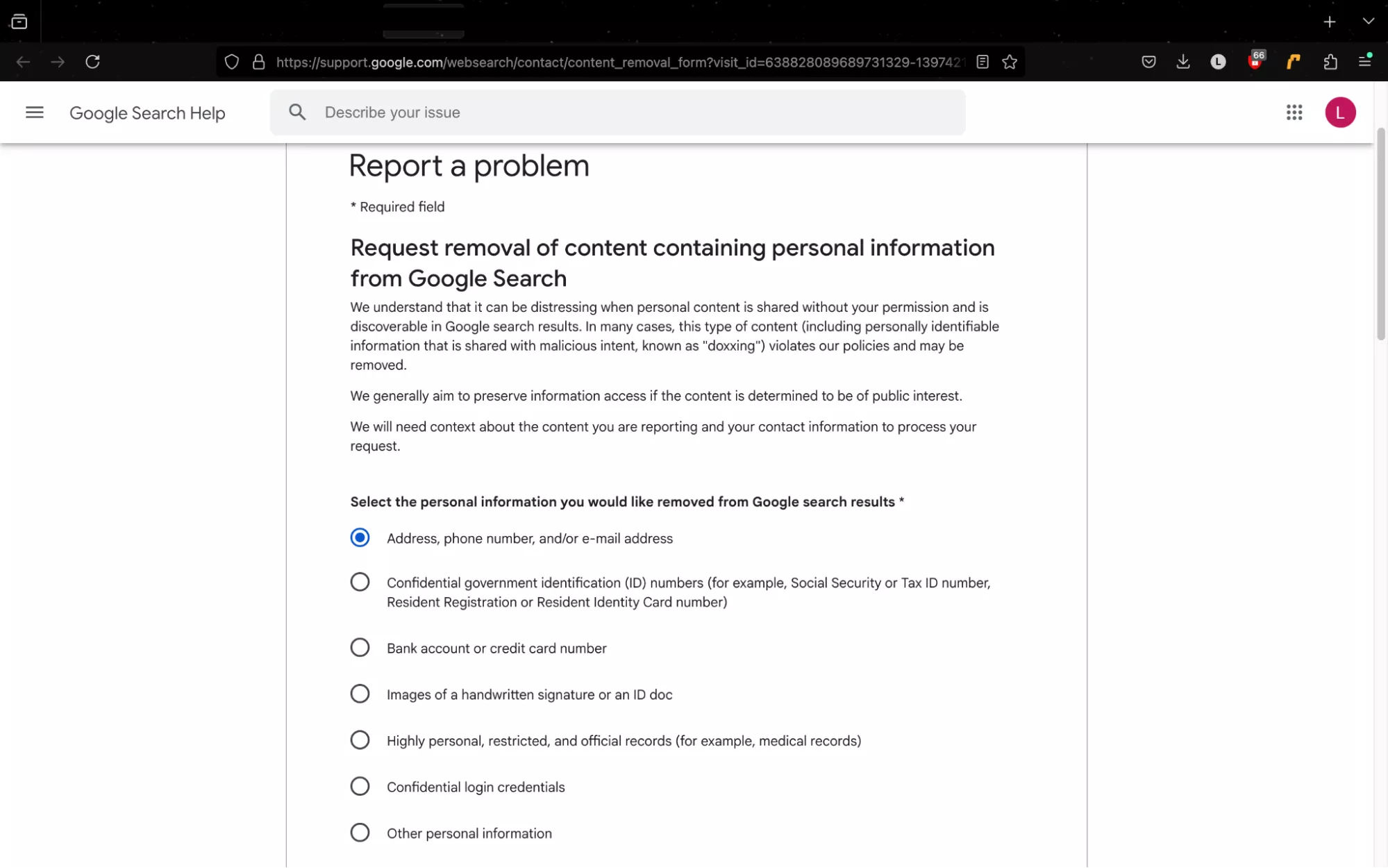
Task: Bookmark this page with star icon
Action: (1010, 62)
